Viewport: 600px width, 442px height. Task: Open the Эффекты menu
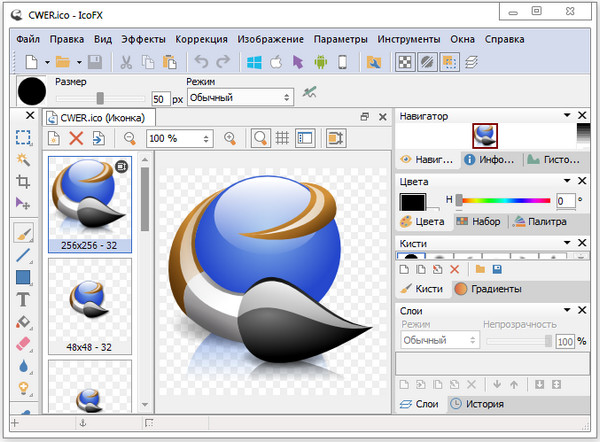[x=144, y=39]
